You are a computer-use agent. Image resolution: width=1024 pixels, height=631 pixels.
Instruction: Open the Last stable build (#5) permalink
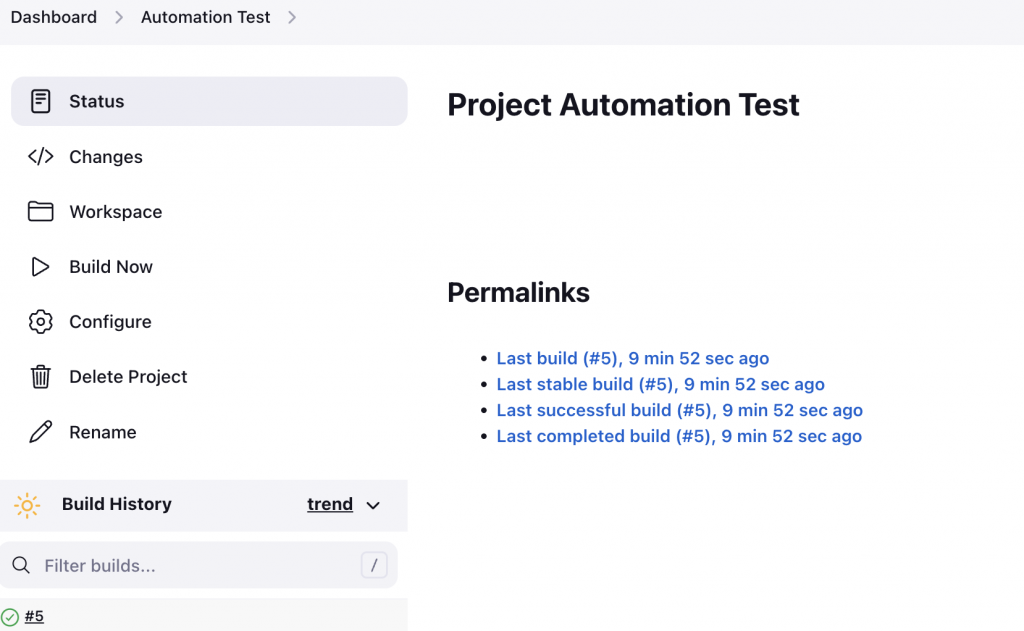pyautogui.click(x=660, y=384)
